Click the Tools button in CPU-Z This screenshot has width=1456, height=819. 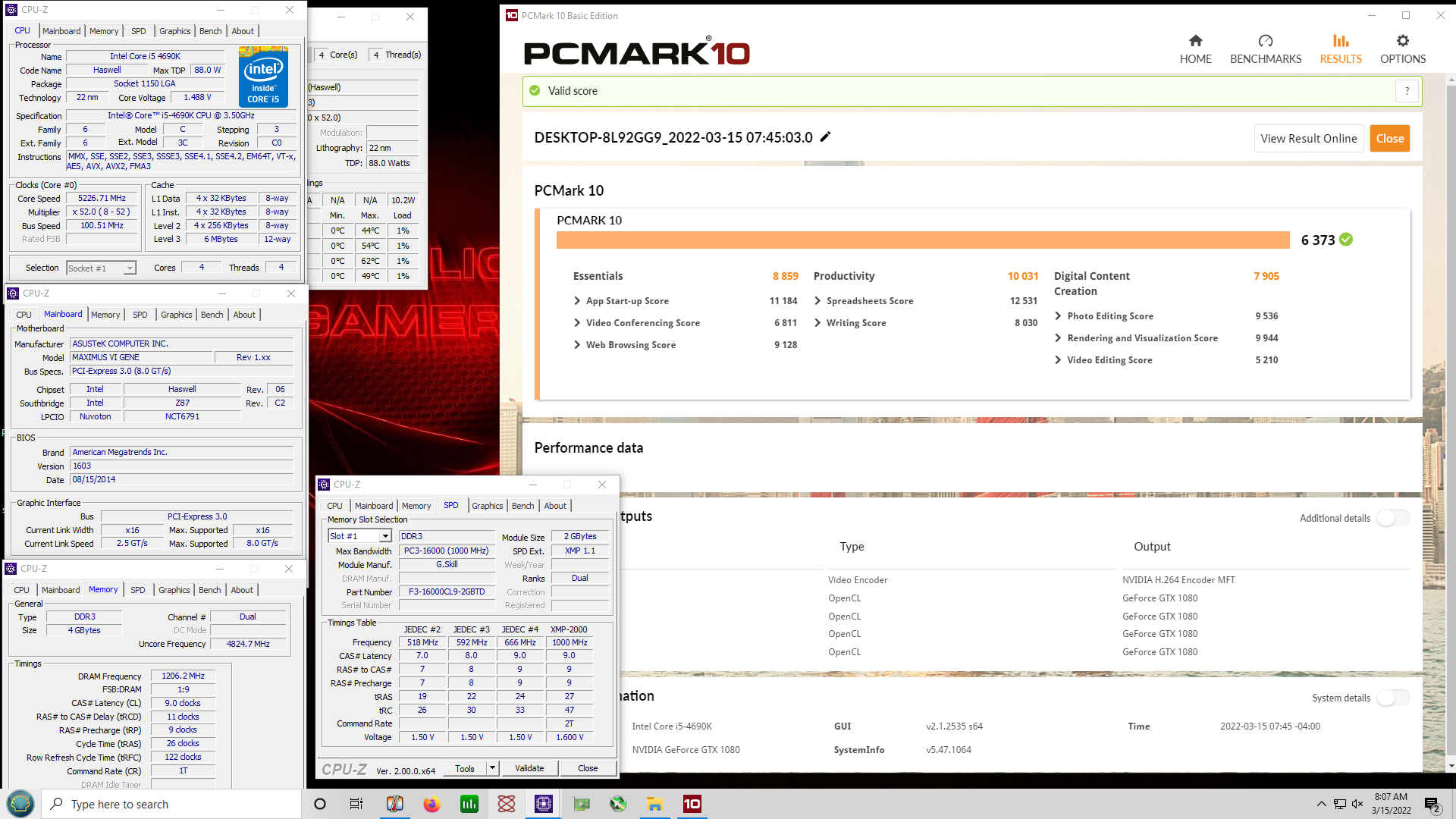coord(465,768)
